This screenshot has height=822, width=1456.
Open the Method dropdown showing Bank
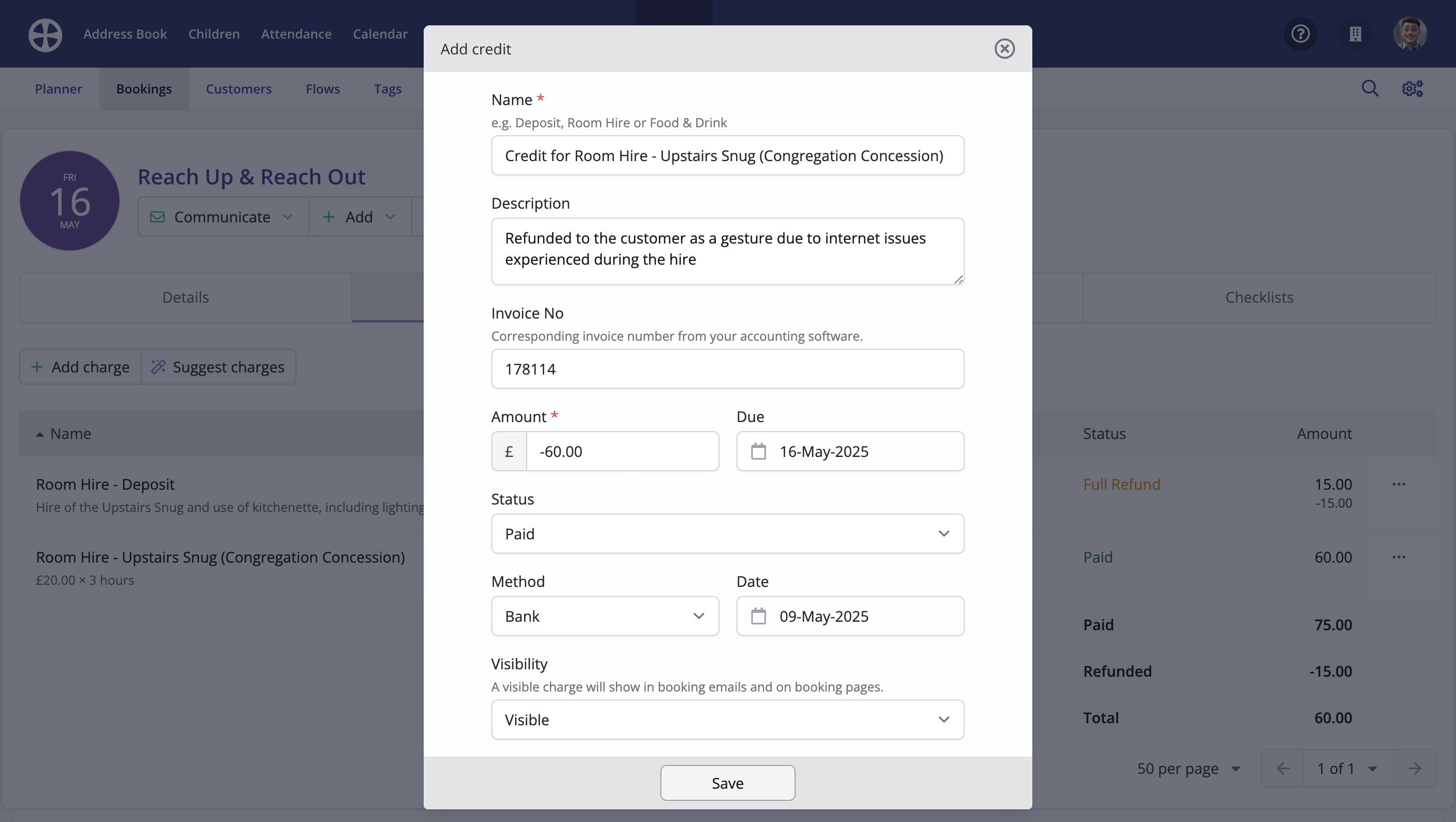[605, 615]
